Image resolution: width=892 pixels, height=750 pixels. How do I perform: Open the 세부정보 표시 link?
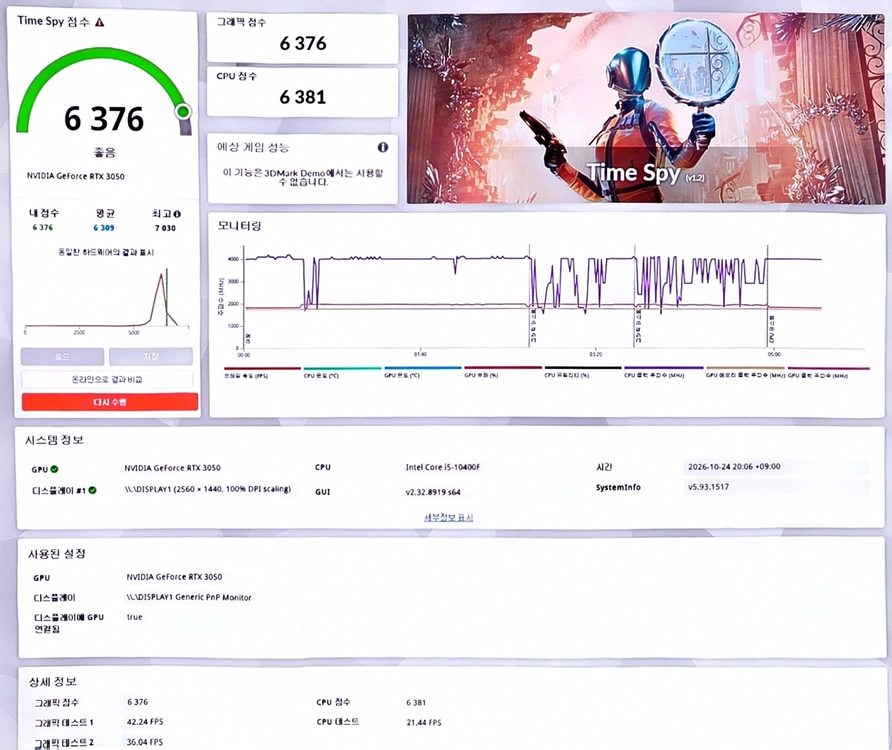click(x=448, y=517)
